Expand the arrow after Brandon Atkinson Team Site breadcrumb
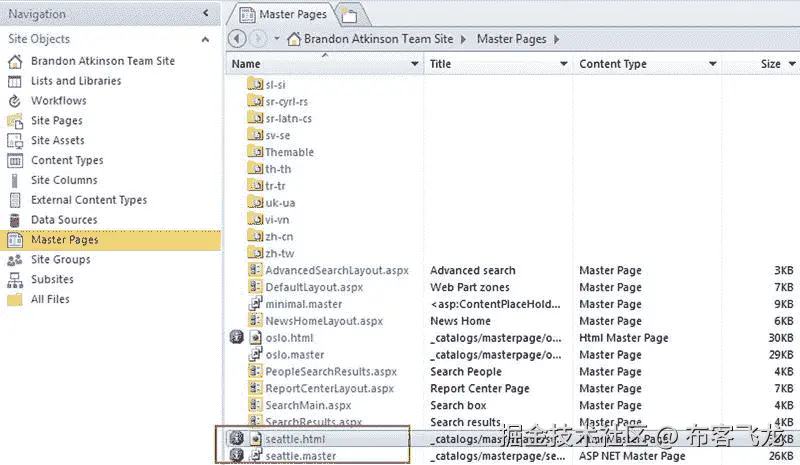This screenshot has height=465, width=800. pos(463,39)
